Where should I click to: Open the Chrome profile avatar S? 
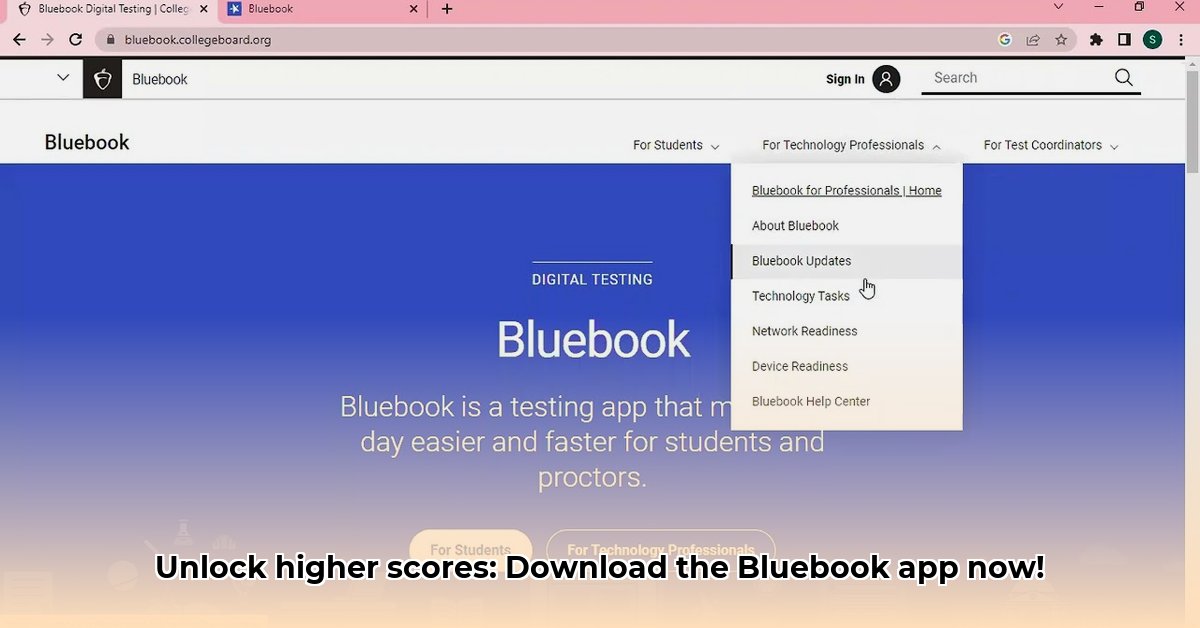pos(1153,40)
